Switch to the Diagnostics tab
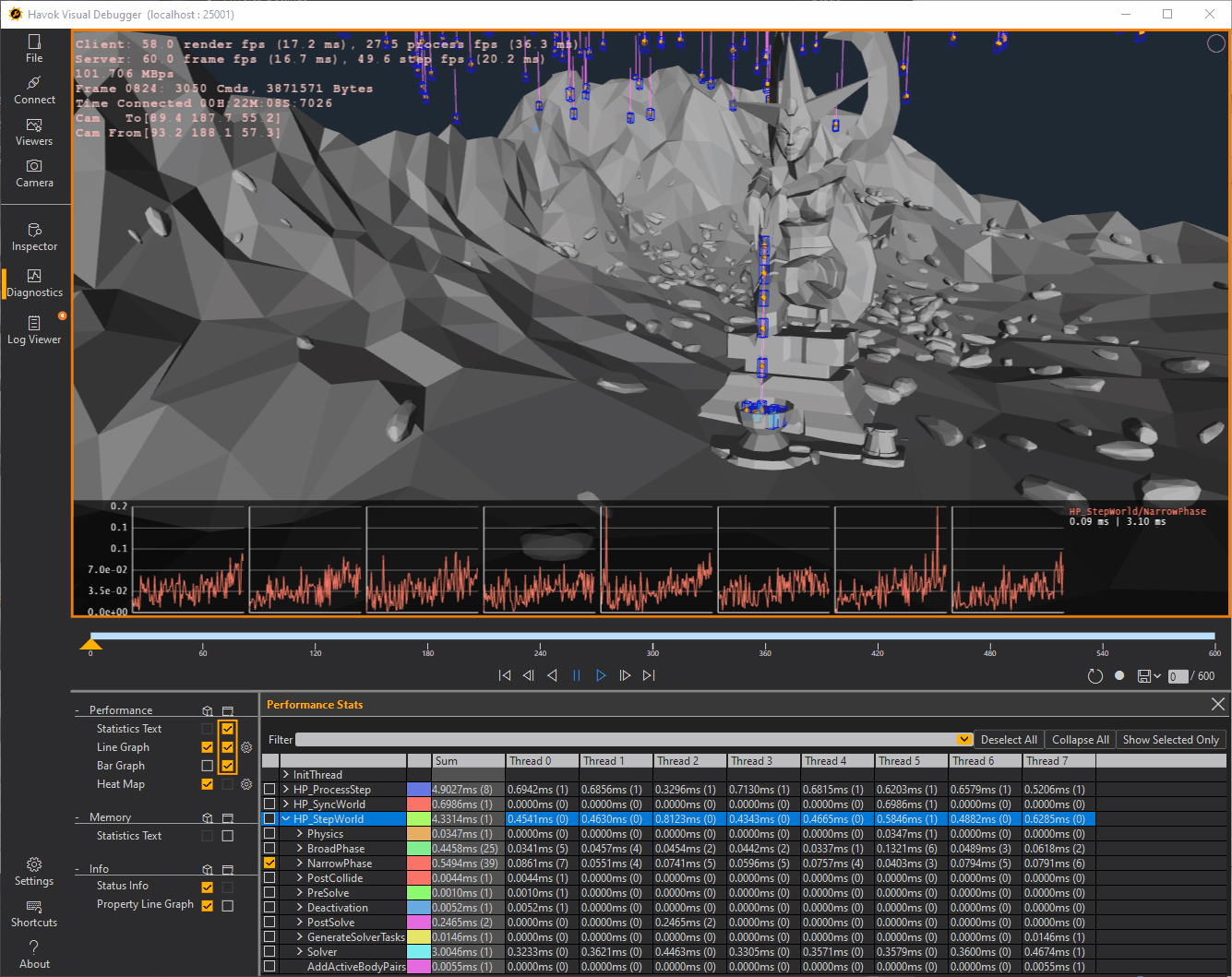Viewport: 1232px width, 977px height. coord(34,283)
